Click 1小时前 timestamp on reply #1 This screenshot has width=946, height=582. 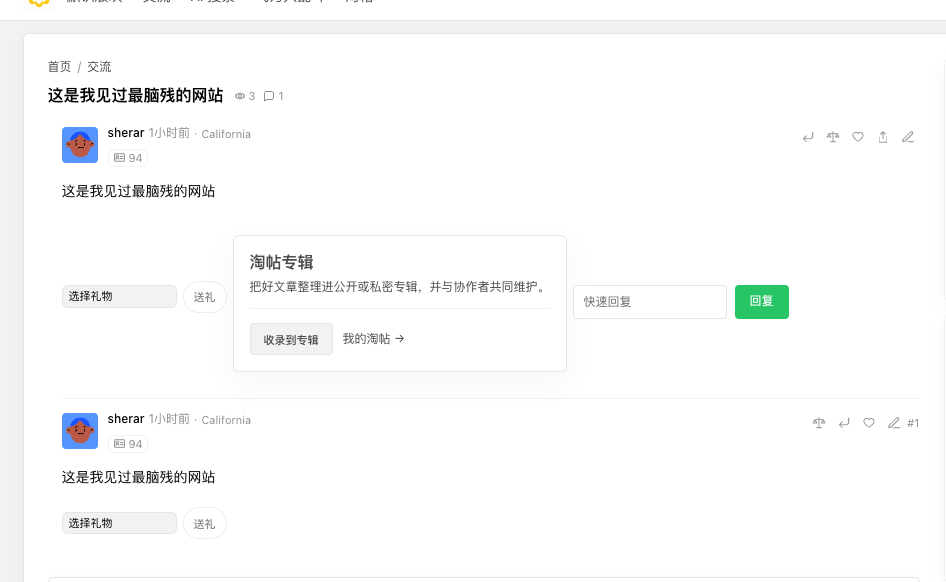pyautogui.click(x=170, y=419)
